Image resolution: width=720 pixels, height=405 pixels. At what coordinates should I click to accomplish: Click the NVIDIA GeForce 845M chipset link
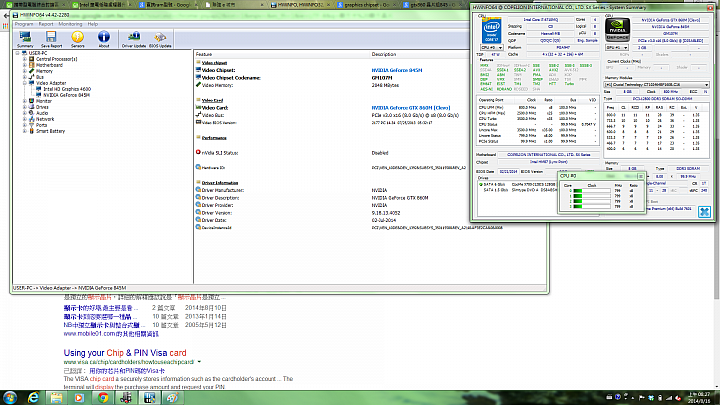point(397,70)
